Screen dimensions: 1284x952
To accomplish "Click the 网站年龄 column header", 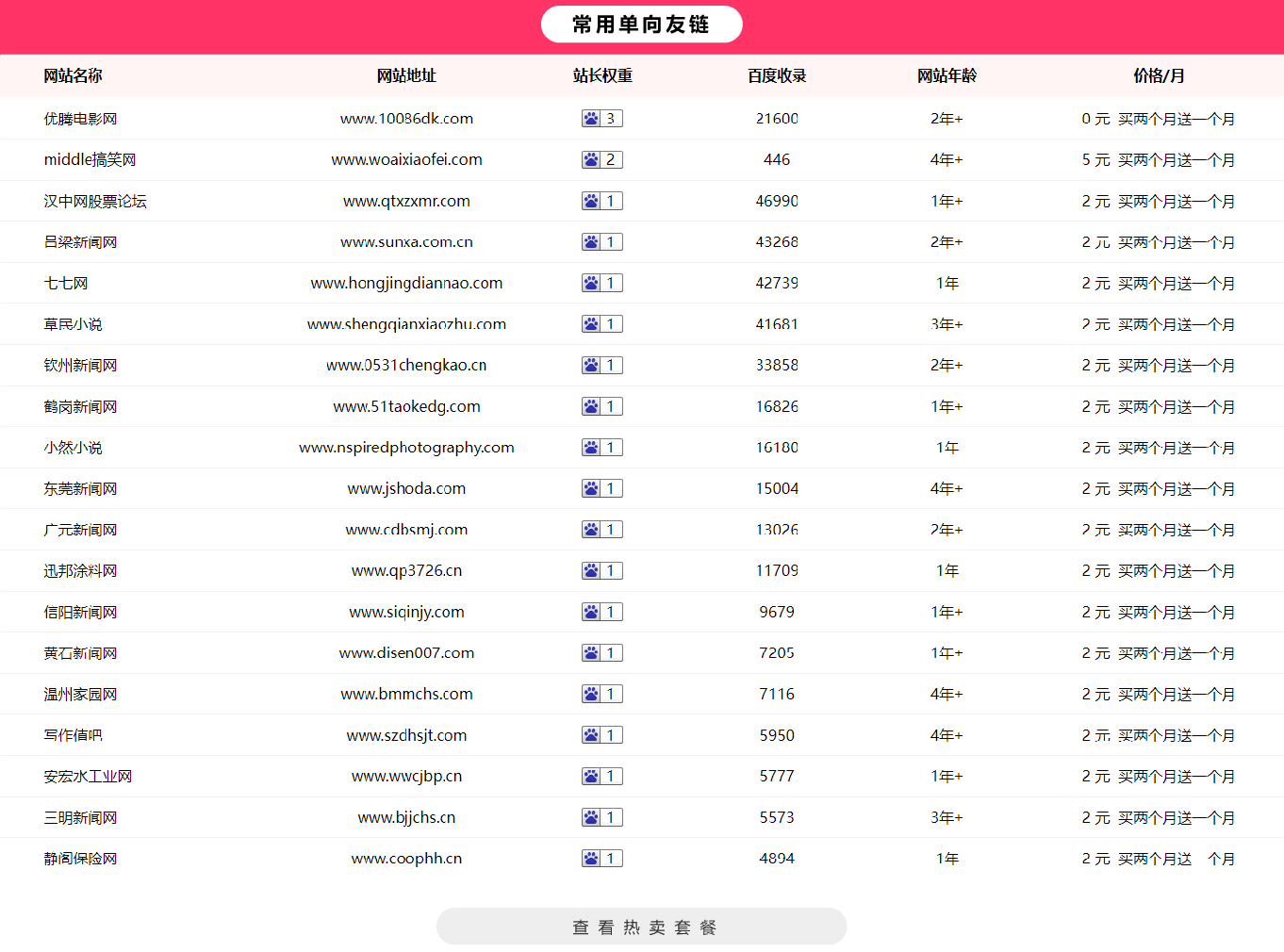I will (x=947, y=75).
